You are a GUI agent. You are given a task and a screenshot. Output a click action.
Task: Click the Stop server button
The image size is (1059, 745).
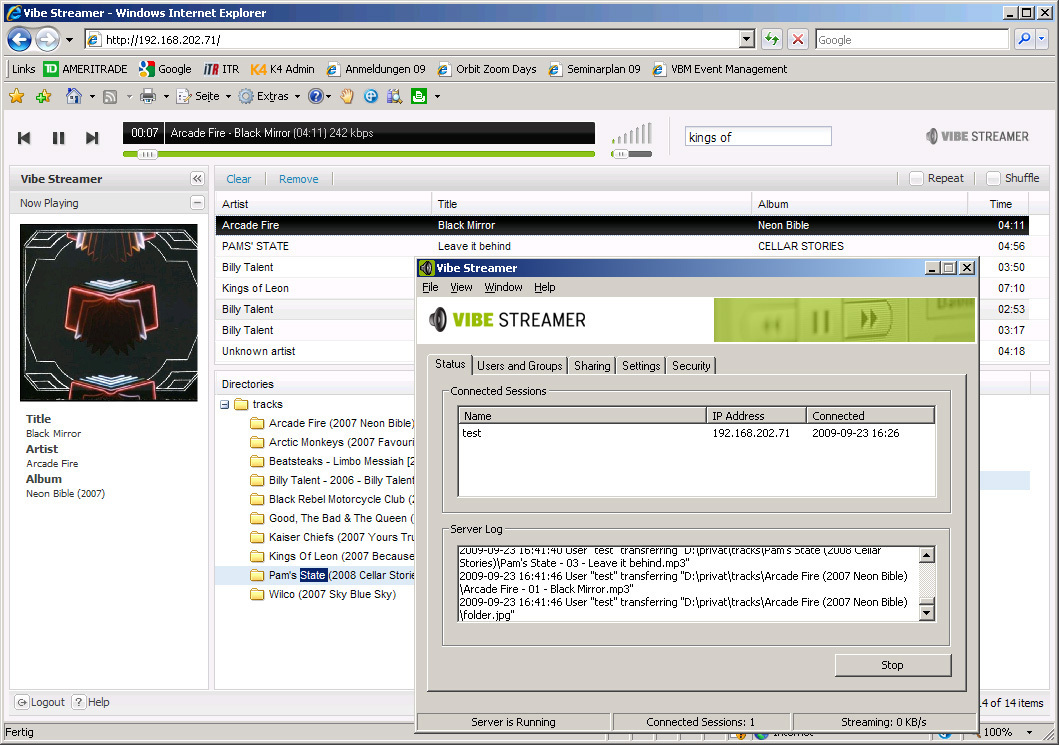pos(892,665)
